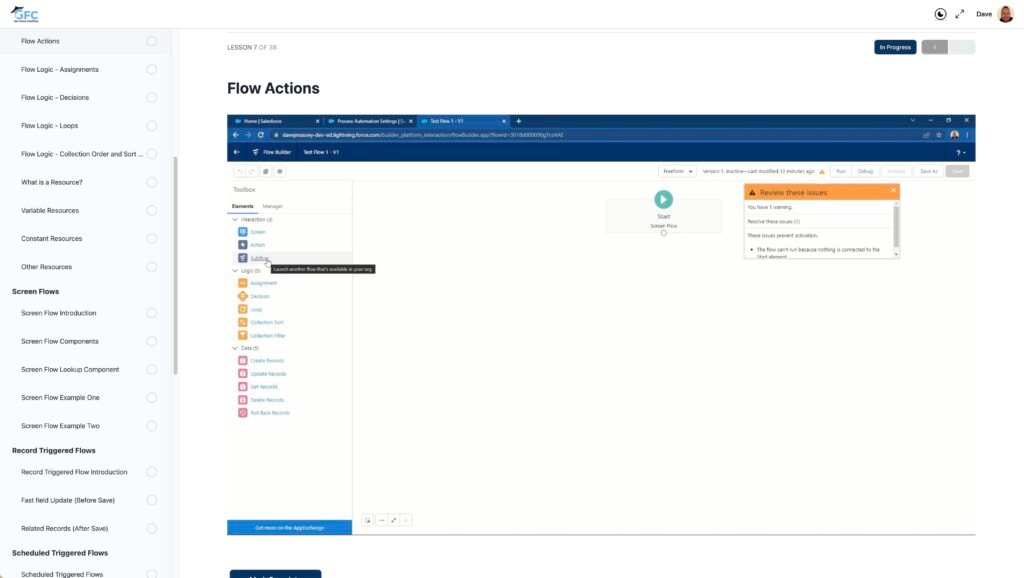
Task: Mark Flow Logic - Decisions circle
Action: [152, 97]
